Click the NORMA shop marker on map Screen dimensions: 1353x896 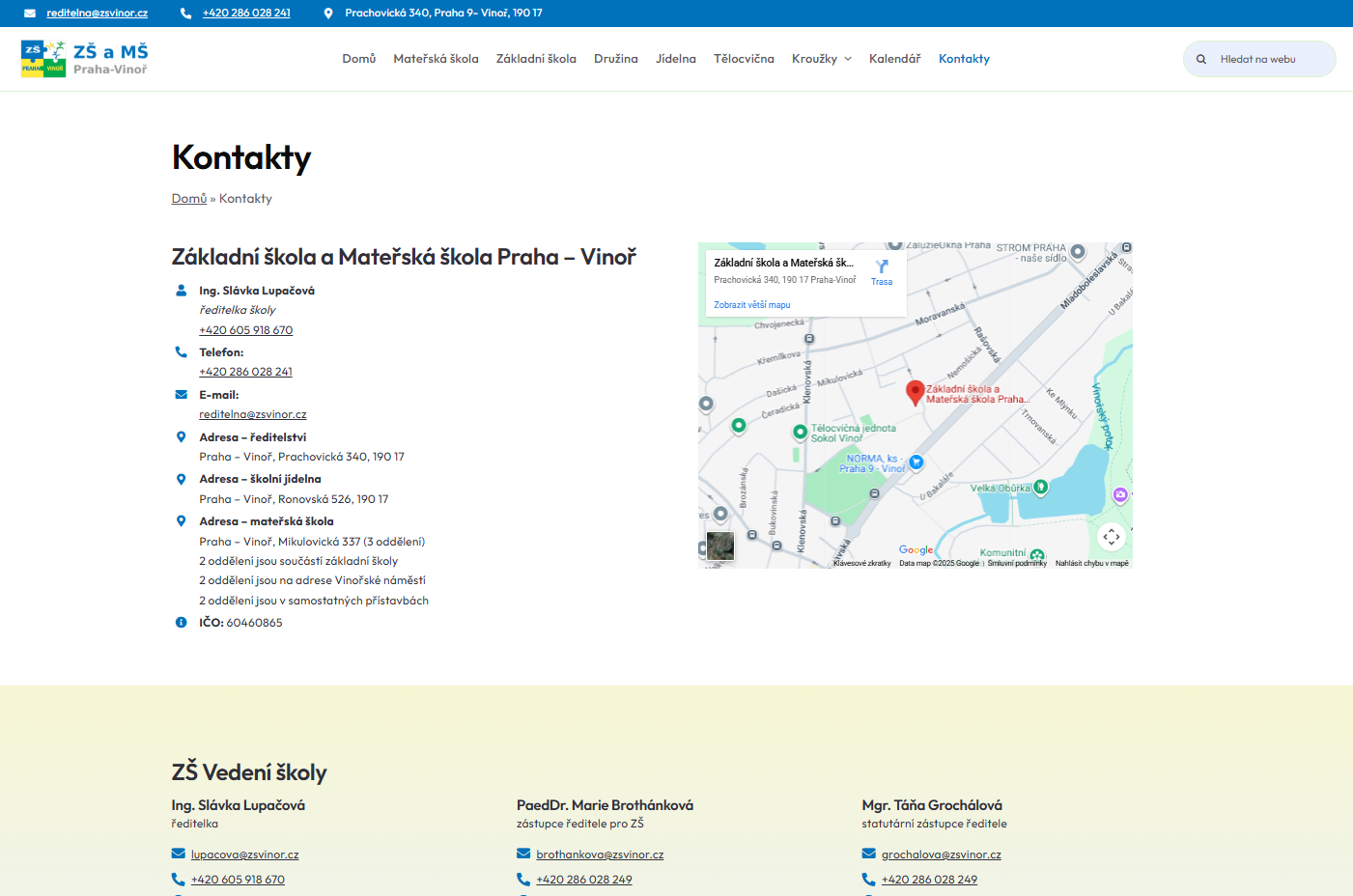916,462
